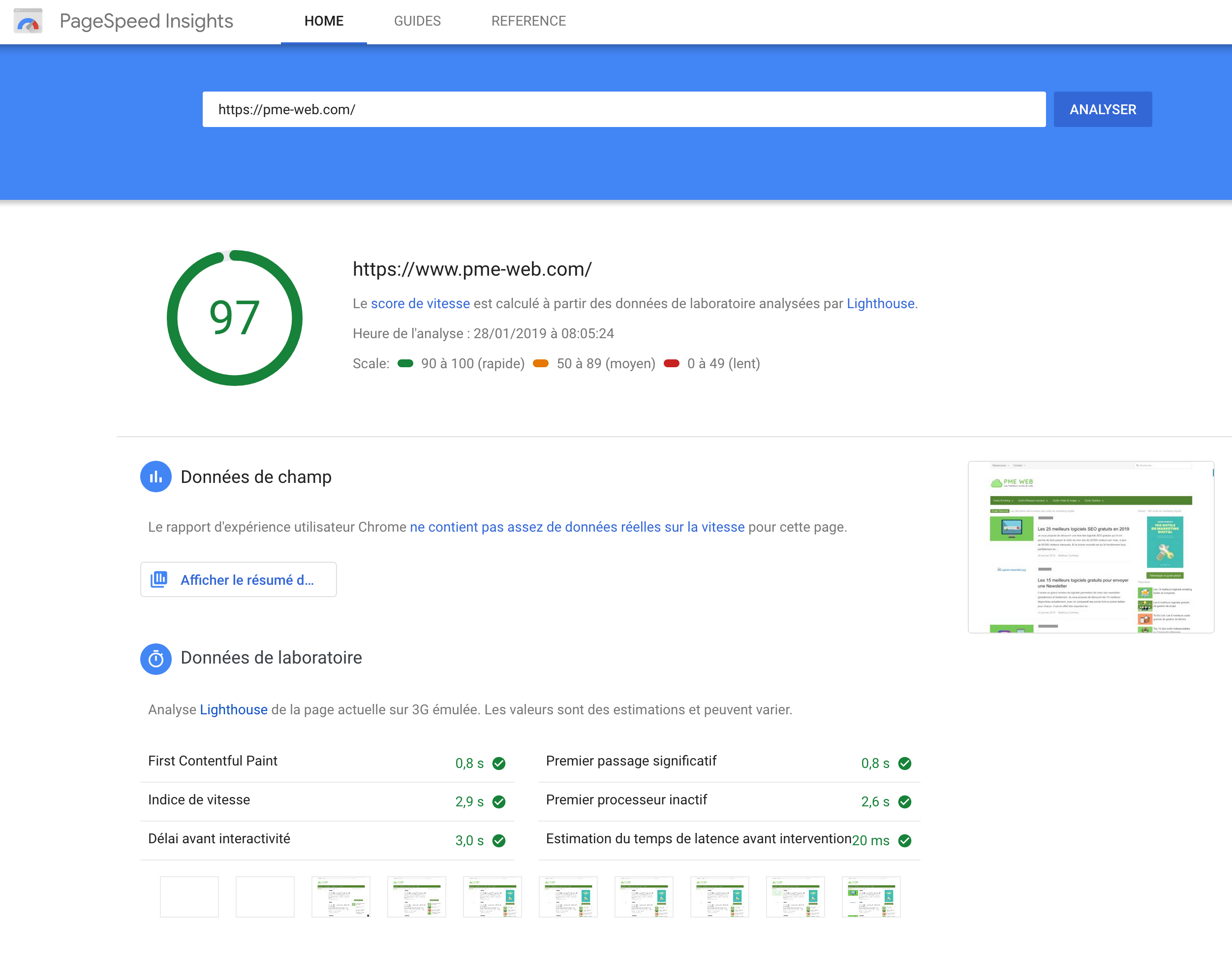Click latency estimation 20 ms green checkmark
1232x955 pixels.
click(905, 840)
